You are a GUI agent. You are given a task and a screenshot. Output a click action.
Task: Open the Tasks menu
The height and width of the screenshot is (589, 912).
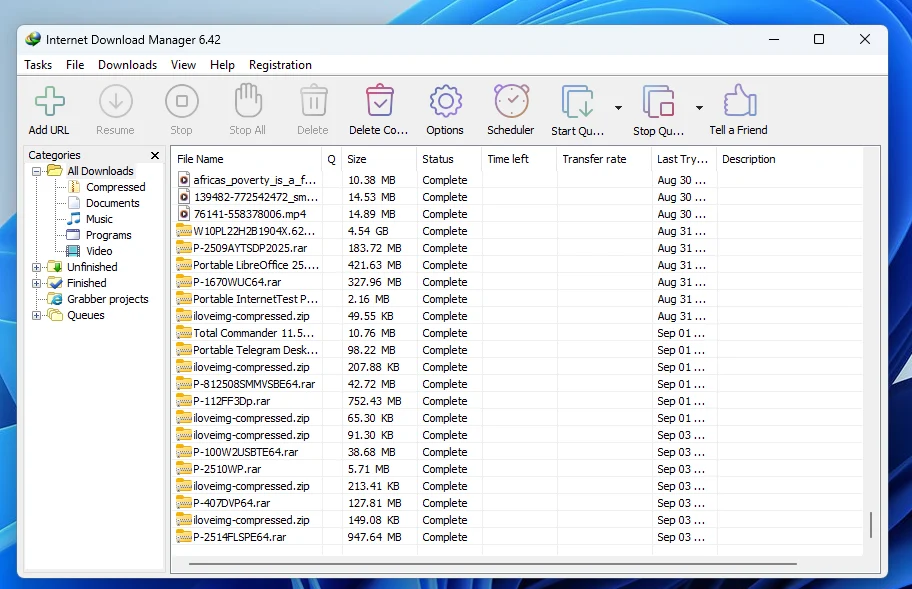(38, 65)
